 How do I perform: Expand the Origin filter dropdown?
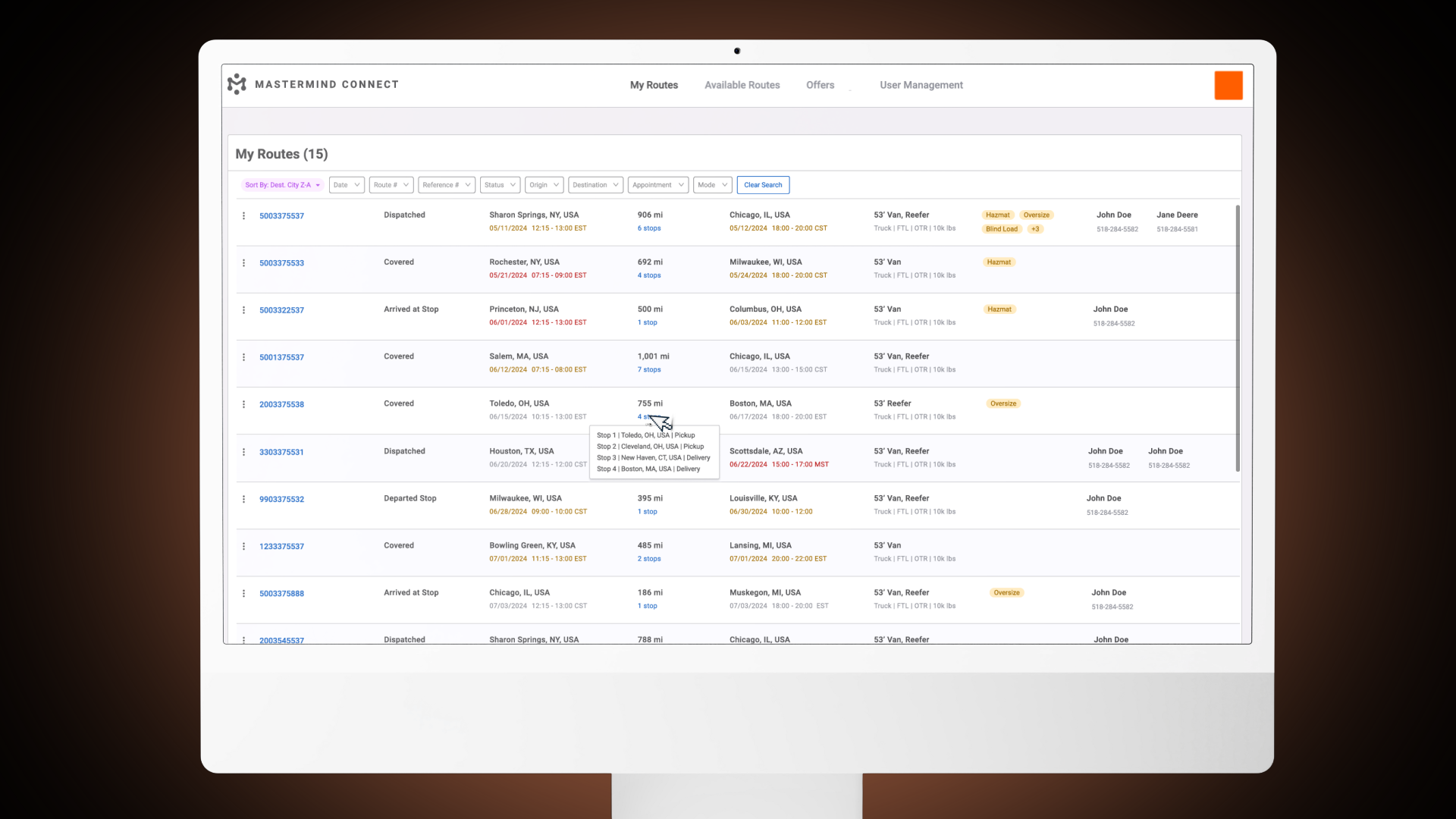point(544,185)
